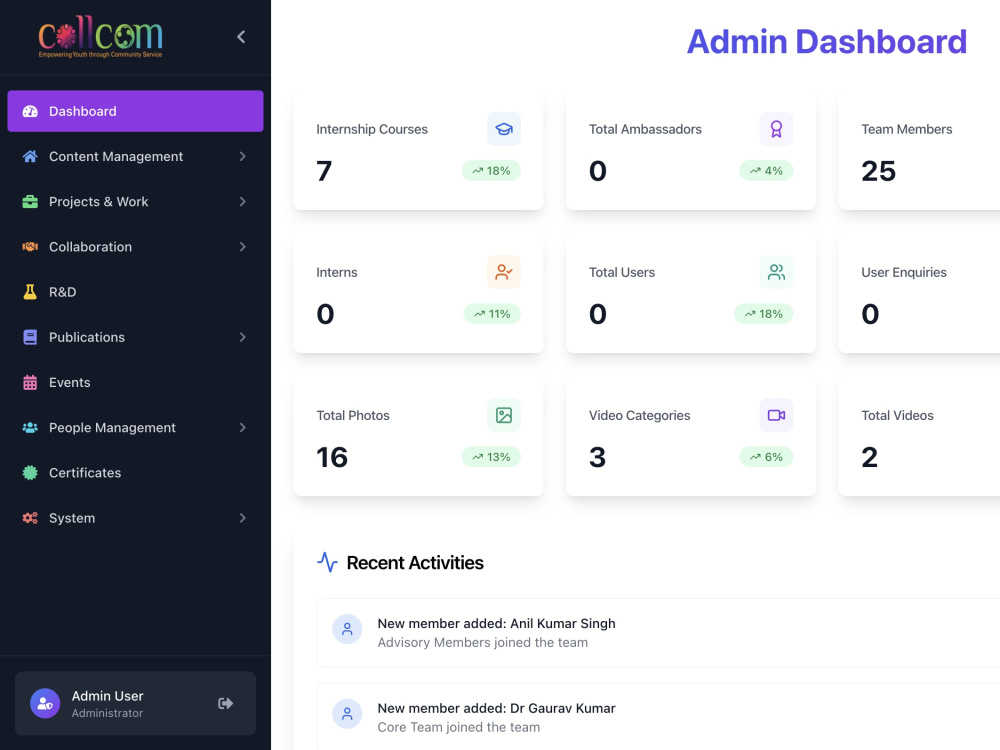The image size is (1000, 750).
Task: Open the Team Members card title
Action: click(906, 129)
